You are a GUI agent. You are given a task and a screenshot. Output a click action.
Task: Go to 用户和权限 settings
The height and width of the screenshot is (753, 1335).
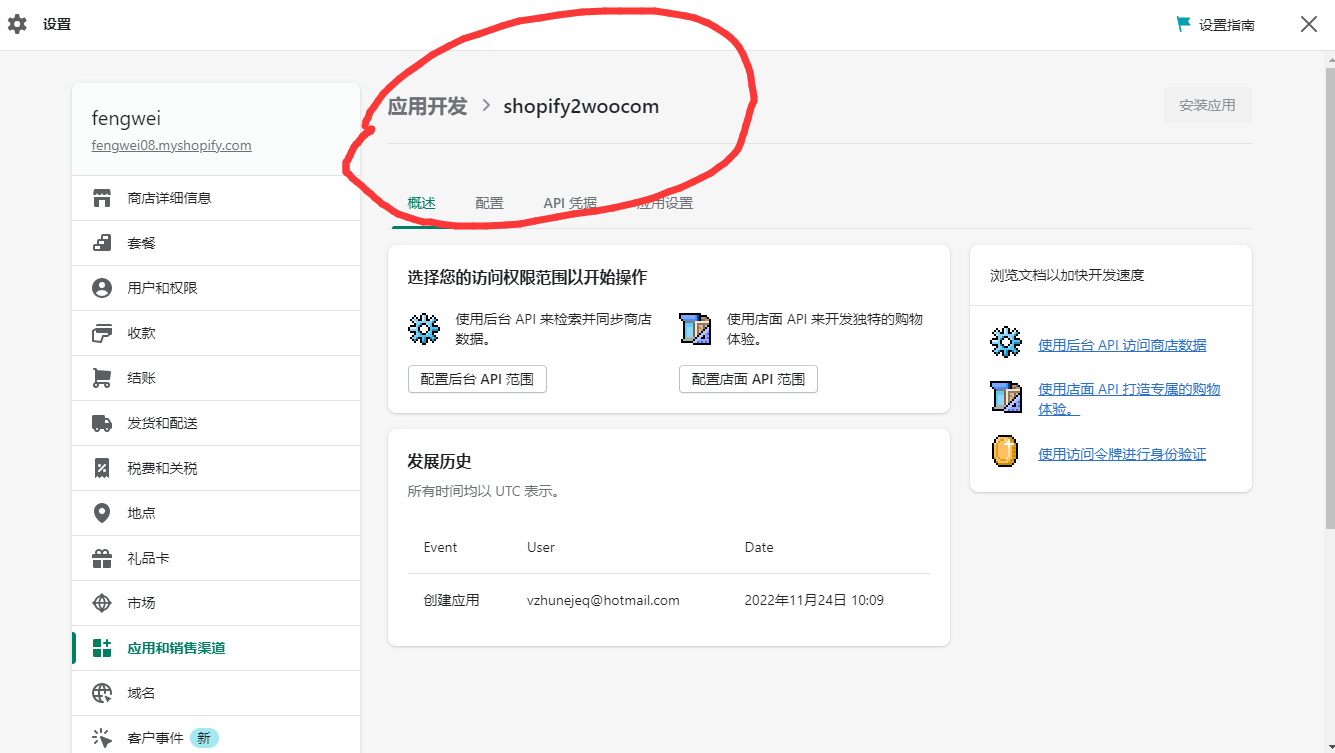pyautogui.click(x=216, y=288)
